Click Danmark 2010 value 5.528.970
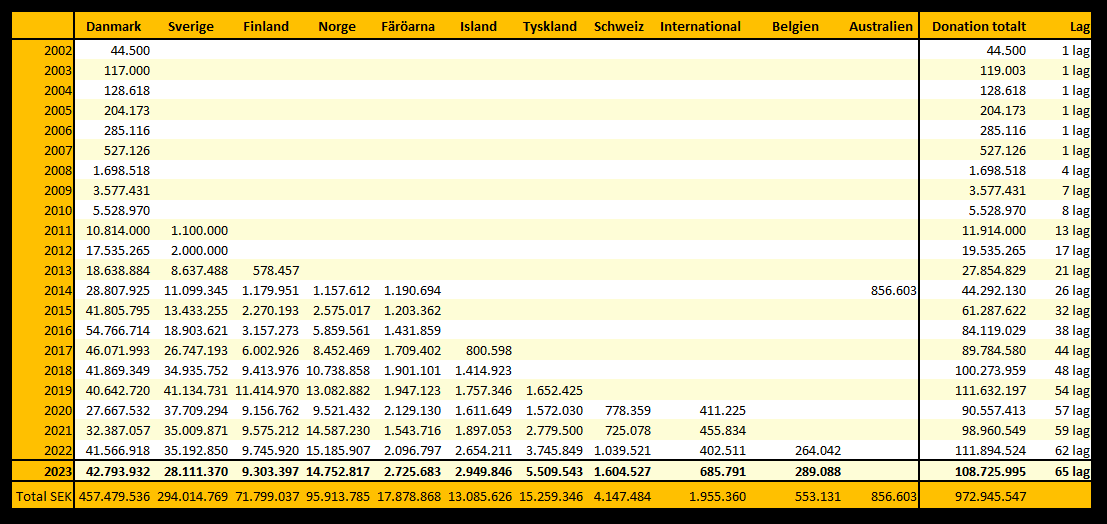The width and height of the screenshot is (1107, 524). click(x=121, y=210)
